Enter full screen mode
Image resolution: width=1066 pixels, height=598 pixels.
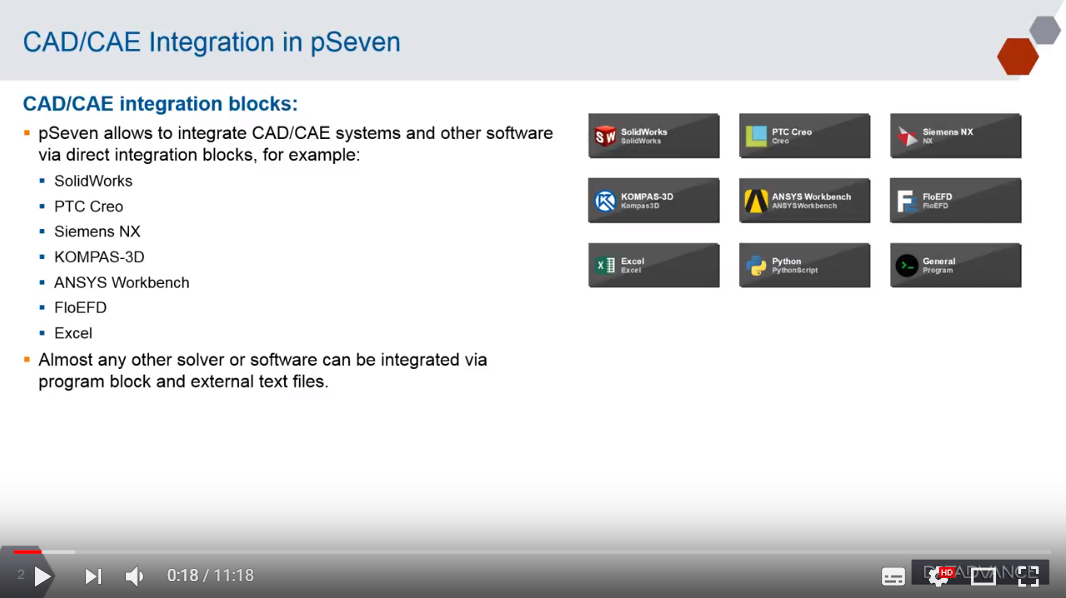click(1028, 576)
